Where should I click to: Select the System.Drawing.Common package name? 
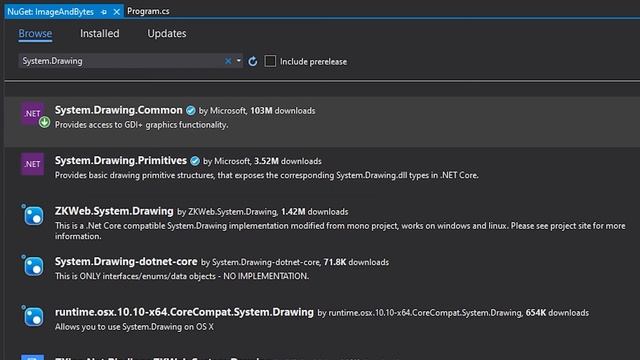click(119, 110)
